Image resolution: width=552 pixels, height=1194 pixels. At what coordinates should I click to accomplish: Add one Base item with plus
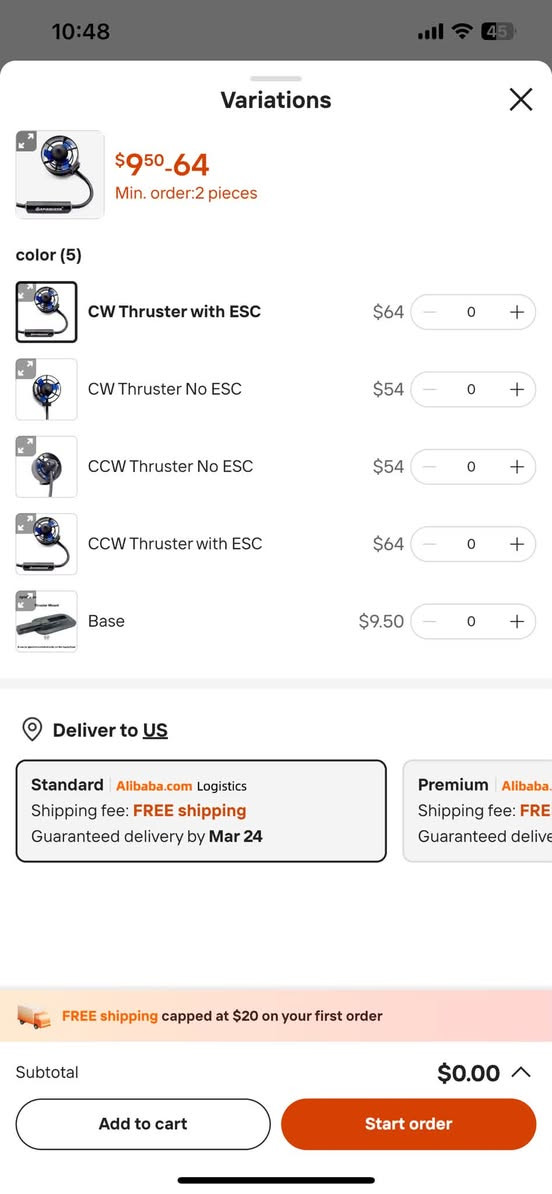coord(516,621)
